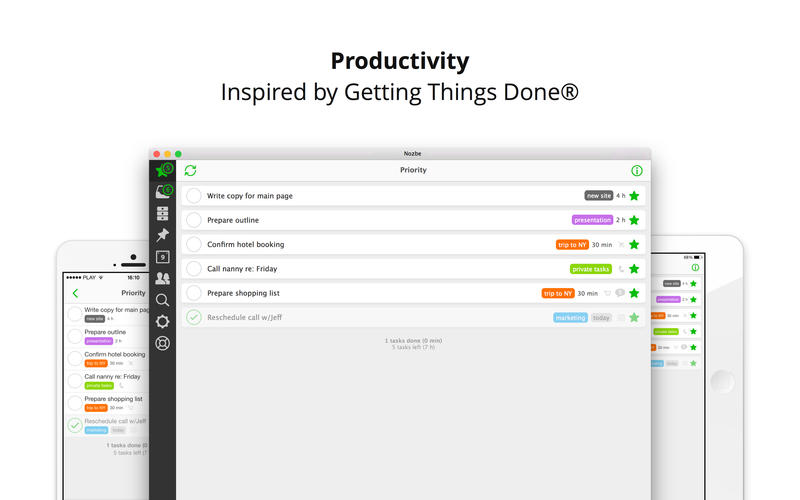Check off the 'Prepare outline' task

click(x=194, y=220)
